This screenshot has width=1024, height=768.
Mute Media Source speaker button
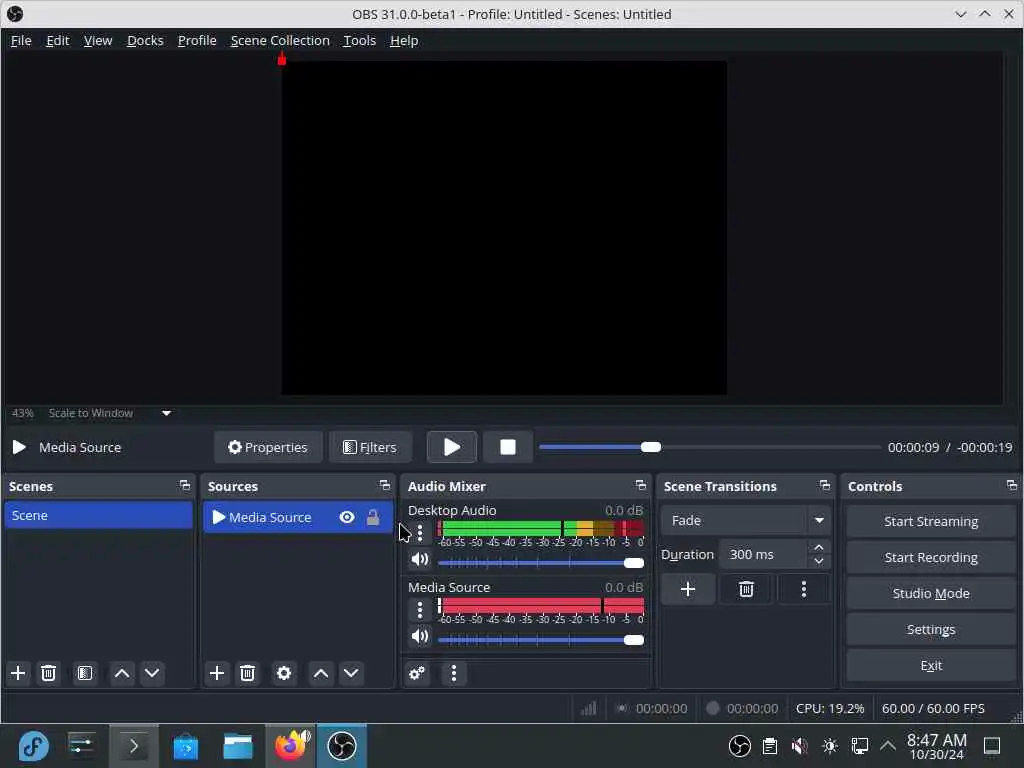[x=420, y=637]
